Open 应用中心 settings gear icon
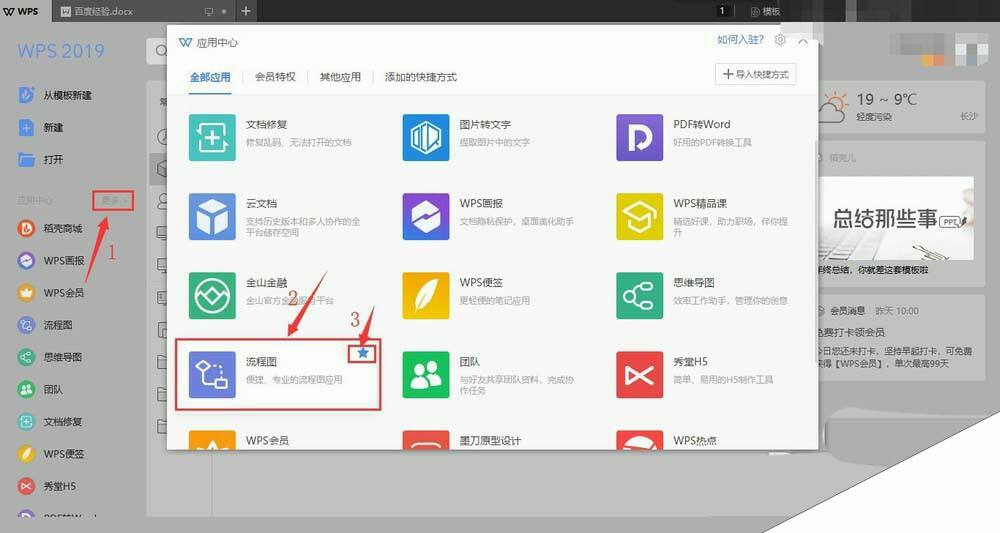 coord(780,40)
